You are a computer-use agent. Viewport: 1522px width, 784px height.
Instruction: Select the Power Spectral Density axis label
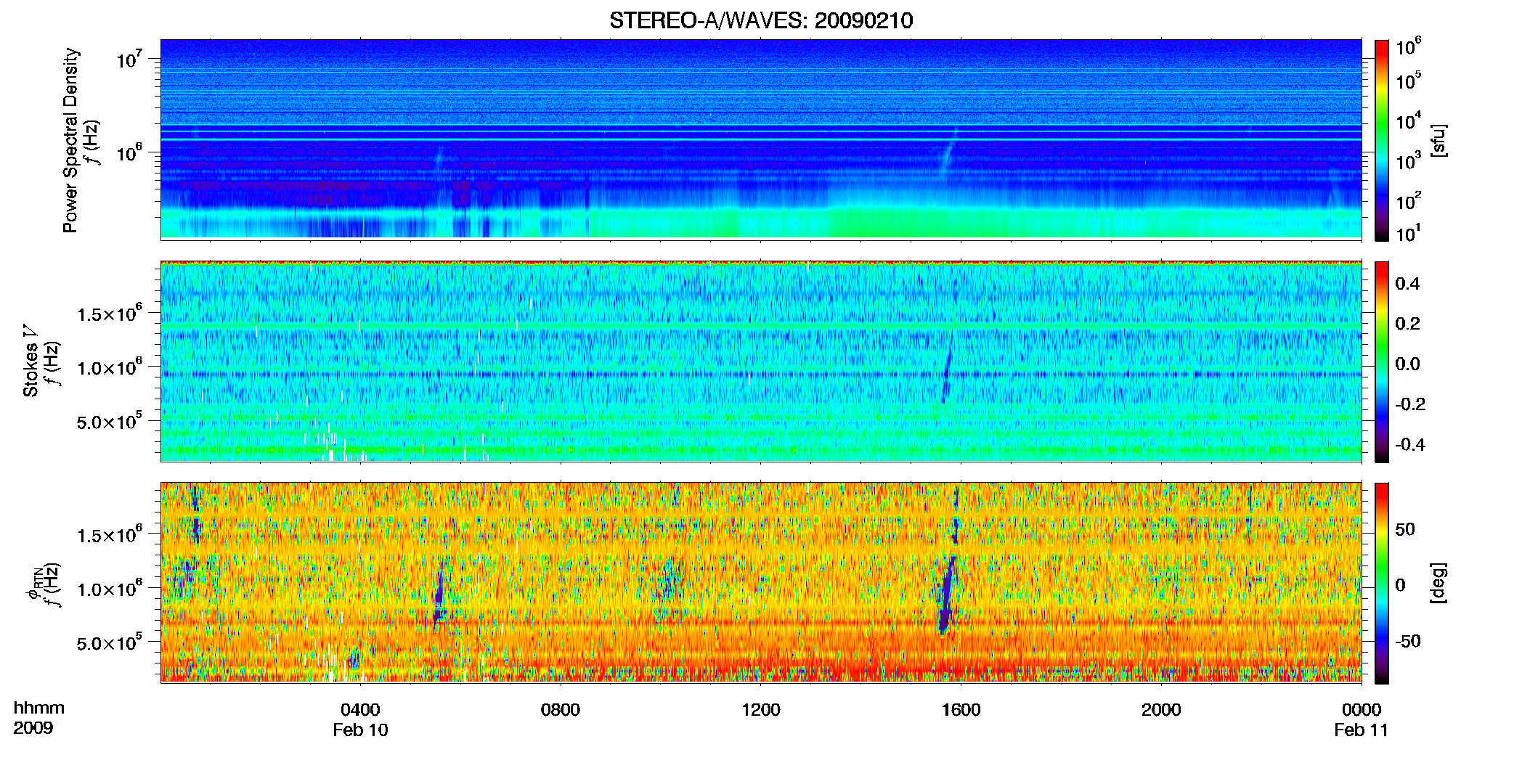pyautogui.click(x=70, y=140)
